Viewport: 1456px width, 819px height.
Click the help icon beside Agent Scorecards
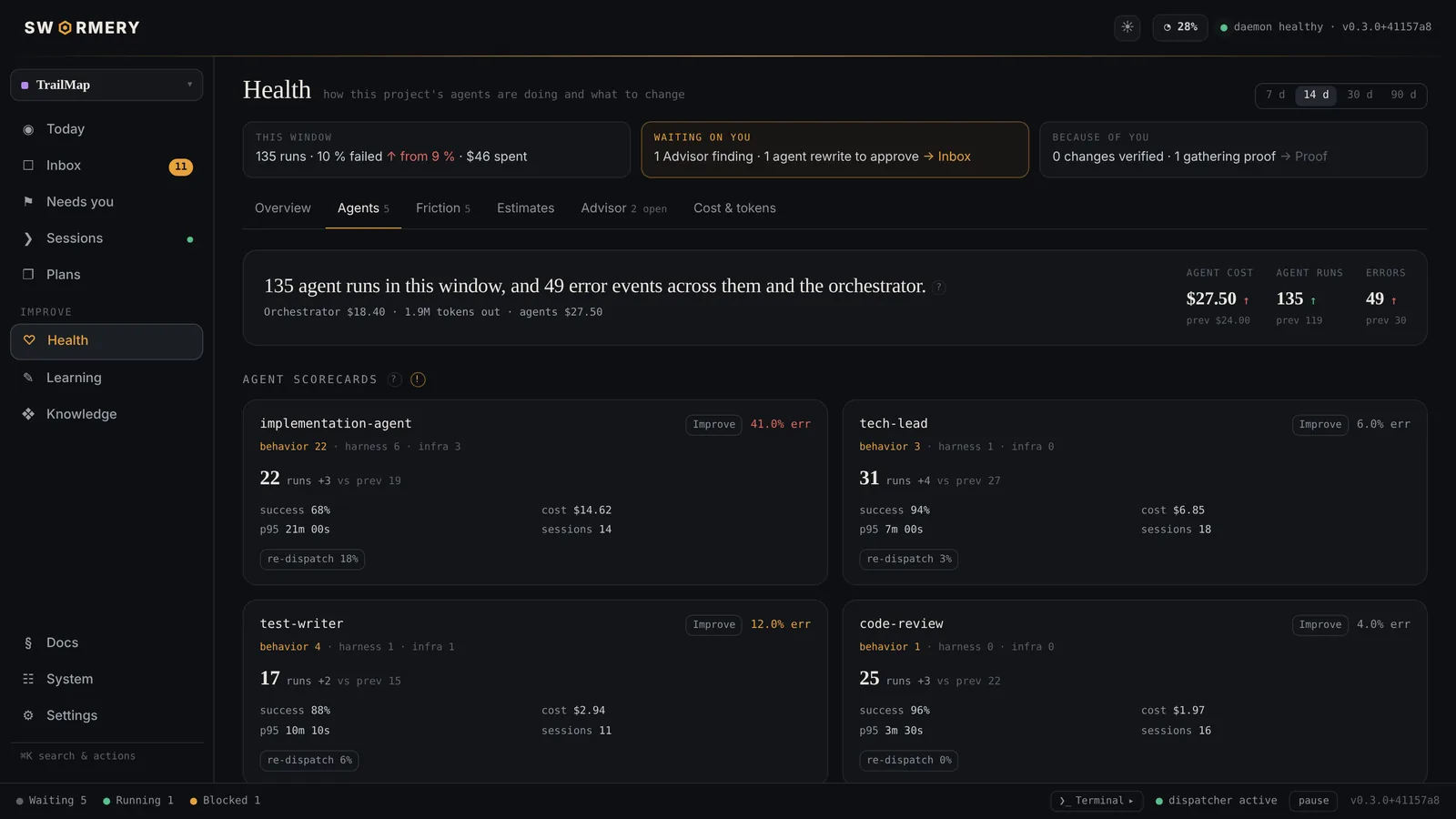[394, 379]
